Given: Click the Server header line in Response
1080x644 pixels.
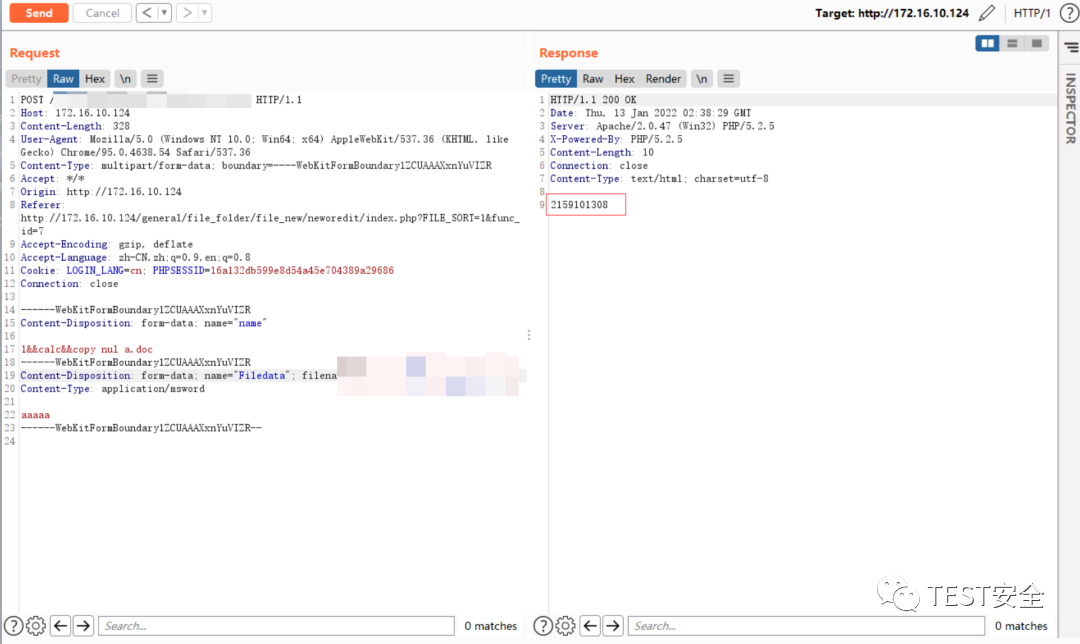Looking at the screenshot, I should coord(662,126).
